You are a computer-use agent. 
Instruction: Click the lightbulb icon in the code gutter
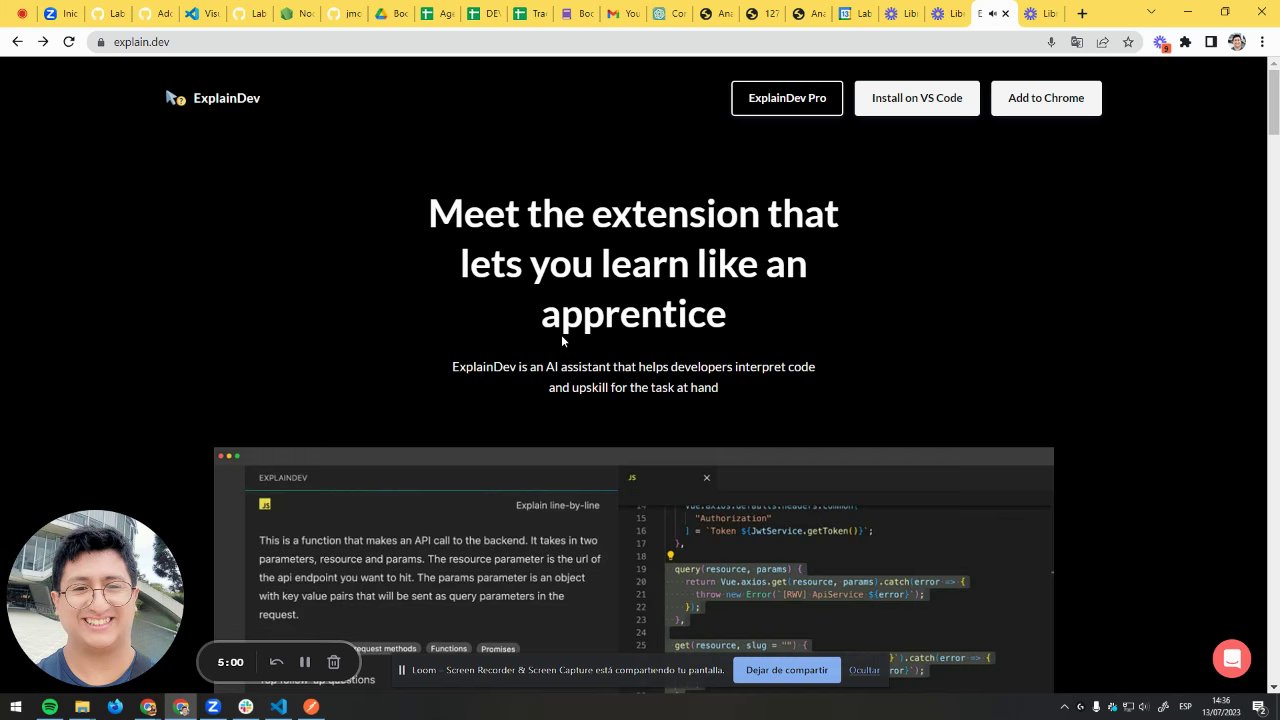[x=670, y=555]
